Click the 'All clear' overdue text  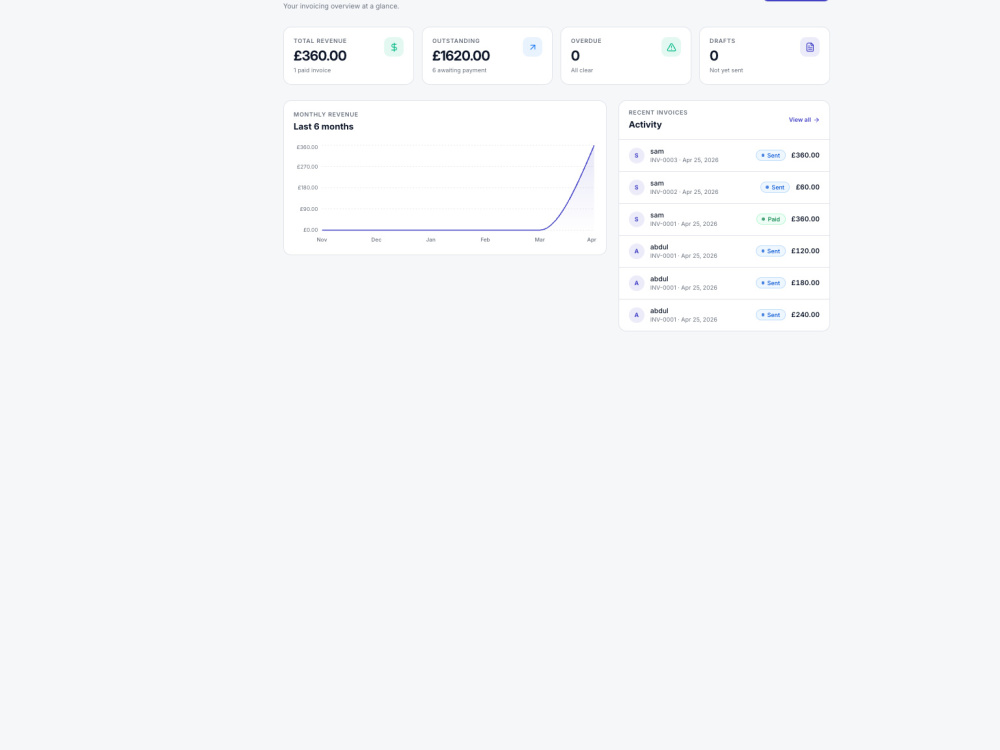582,71
